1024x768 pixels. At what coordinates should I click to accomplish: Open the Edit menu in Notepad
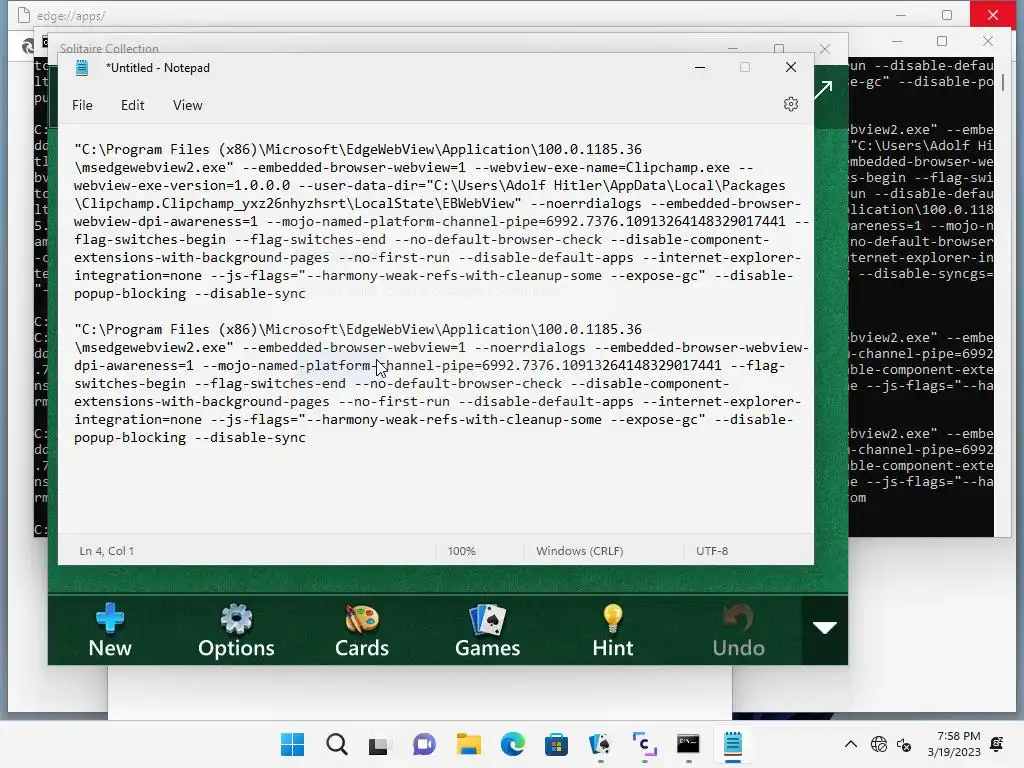[x=133, y=105]
